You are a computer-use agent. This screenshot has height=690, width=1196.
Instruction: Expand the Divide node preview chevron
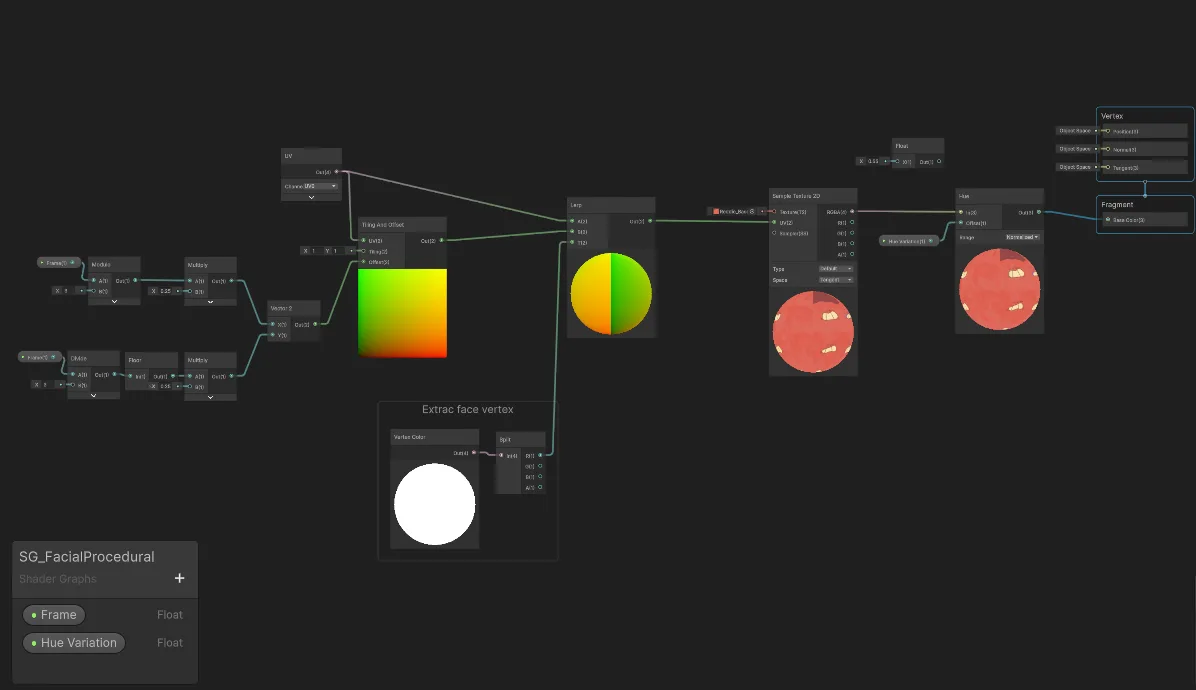[x=93, y=395]
